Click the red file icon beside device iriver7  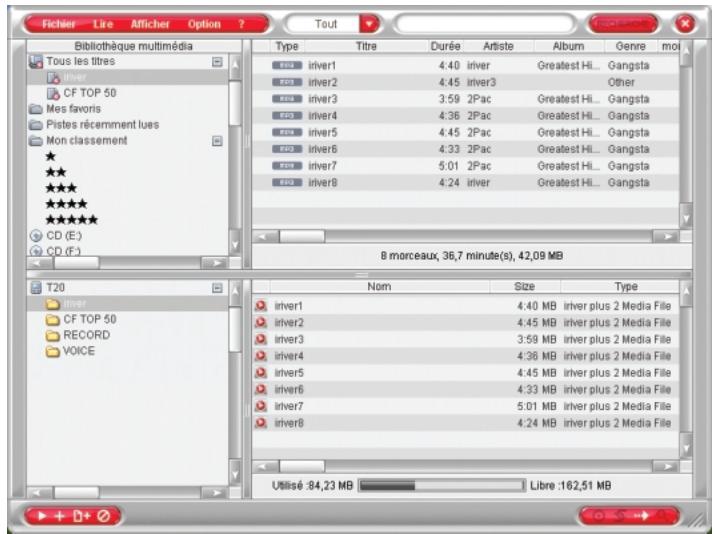[261, 406]
